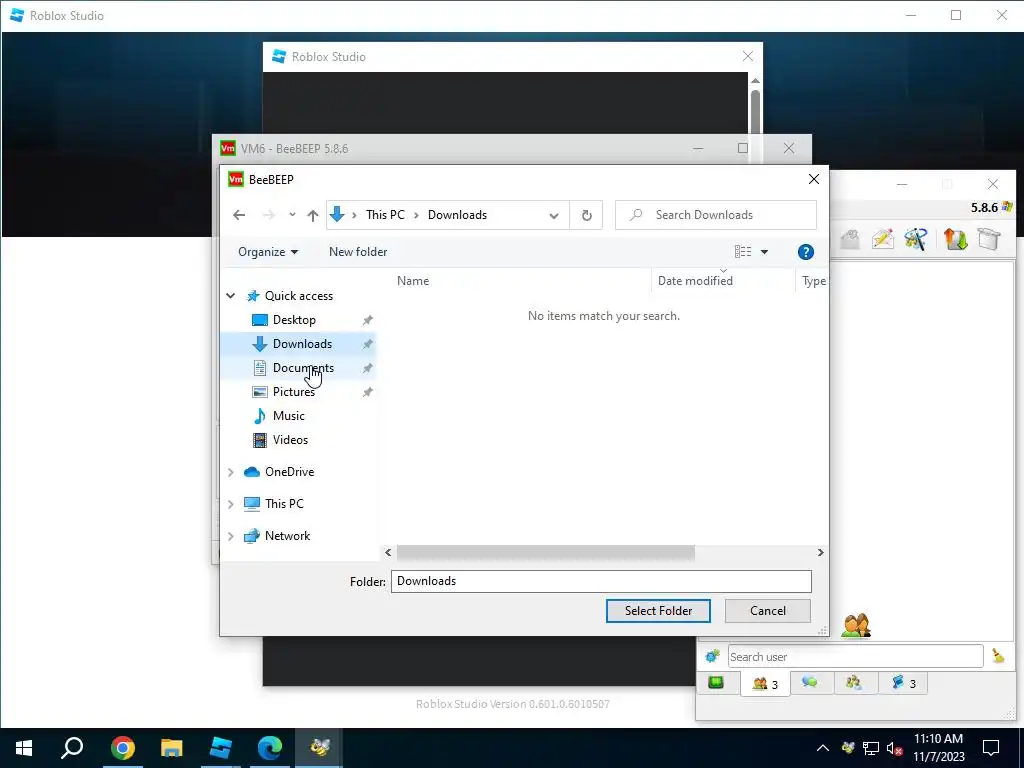1024x768 pixels.
Task: Switch to the users tab showing 3
Action: click(x=765, y=684)
